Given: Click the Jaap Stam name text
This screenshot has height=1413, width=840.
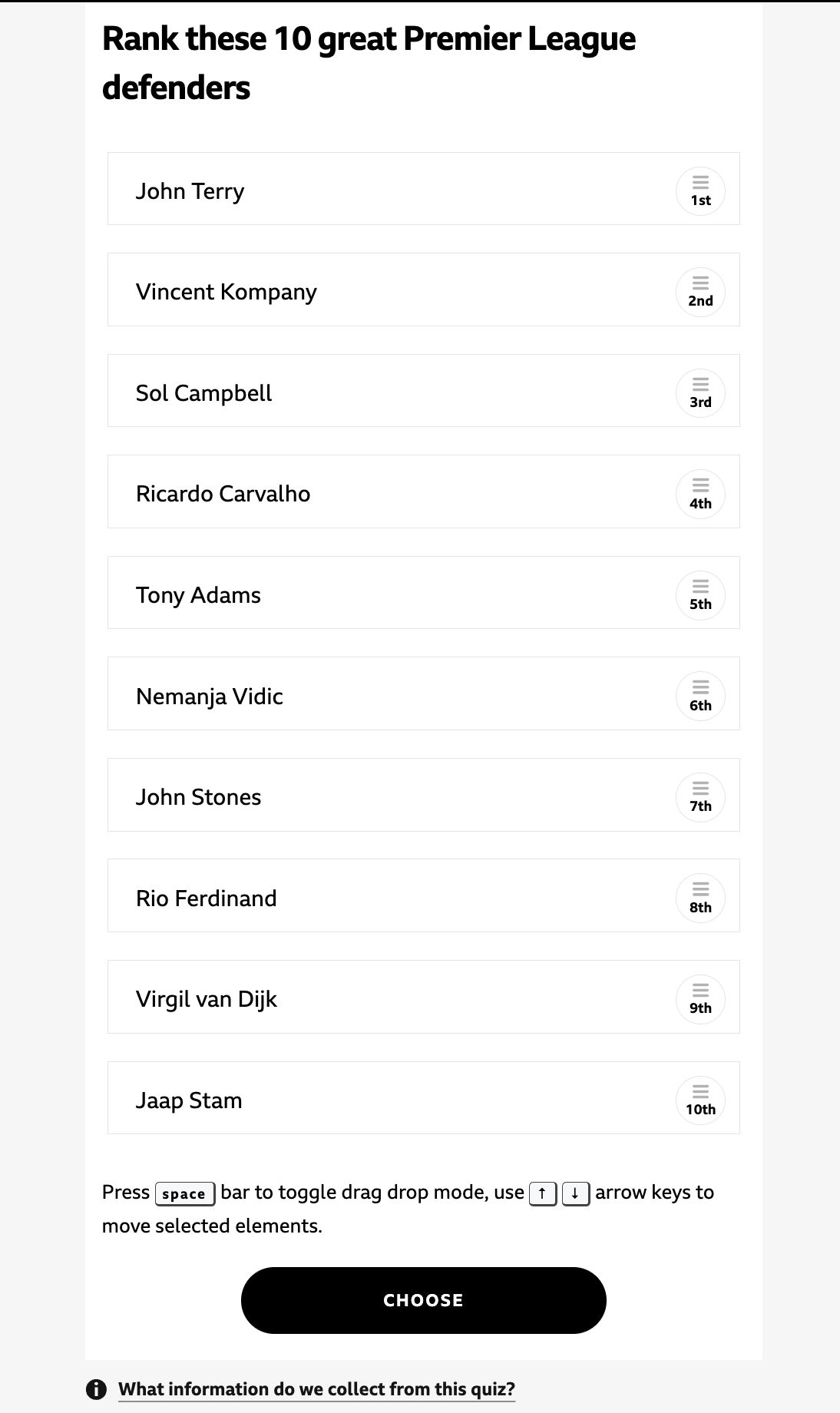Looking at the screenshot, I should [x=189, y=1100].
